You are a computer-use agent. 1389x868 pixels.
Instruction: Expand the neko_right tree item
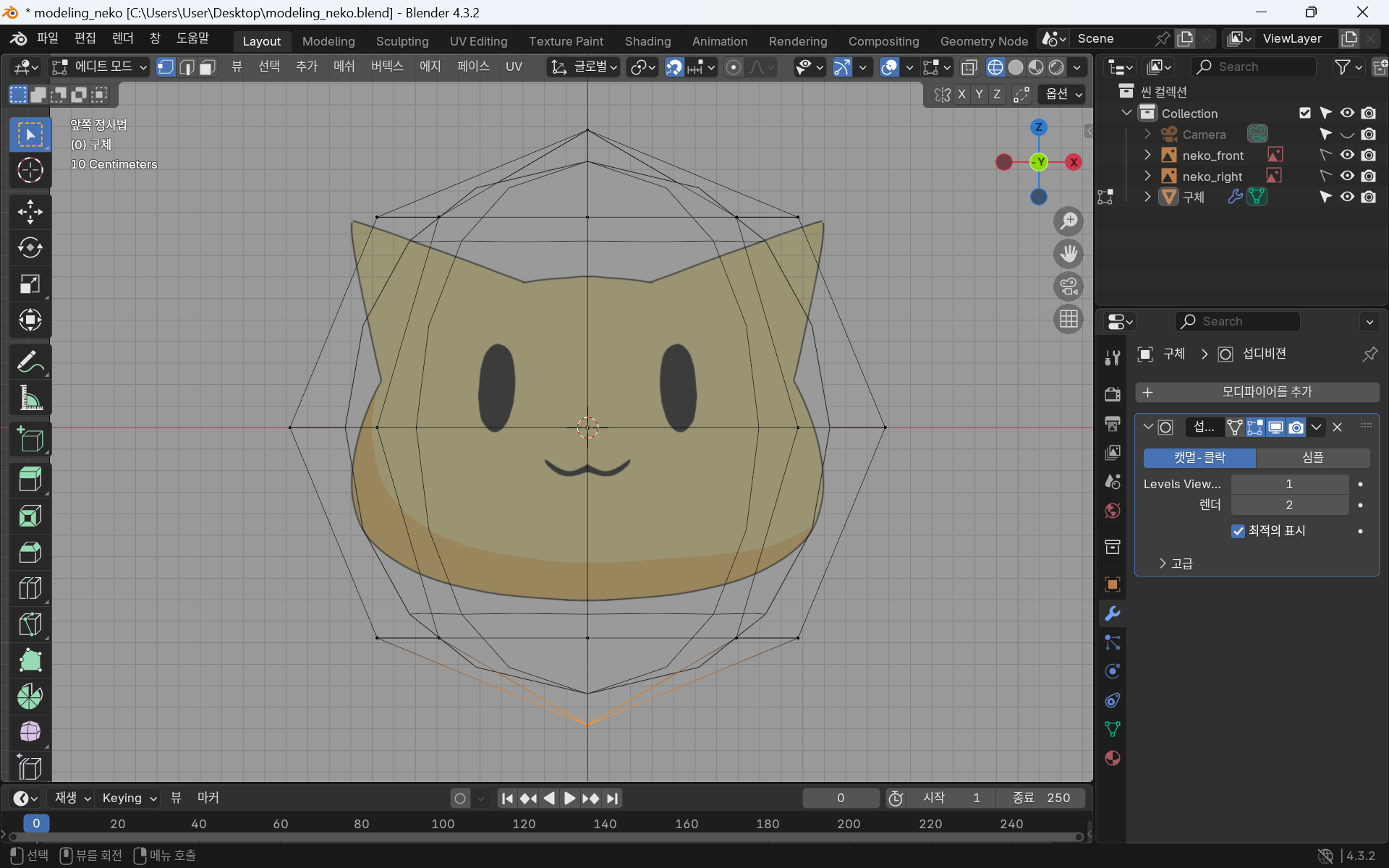coord(1147,176)
